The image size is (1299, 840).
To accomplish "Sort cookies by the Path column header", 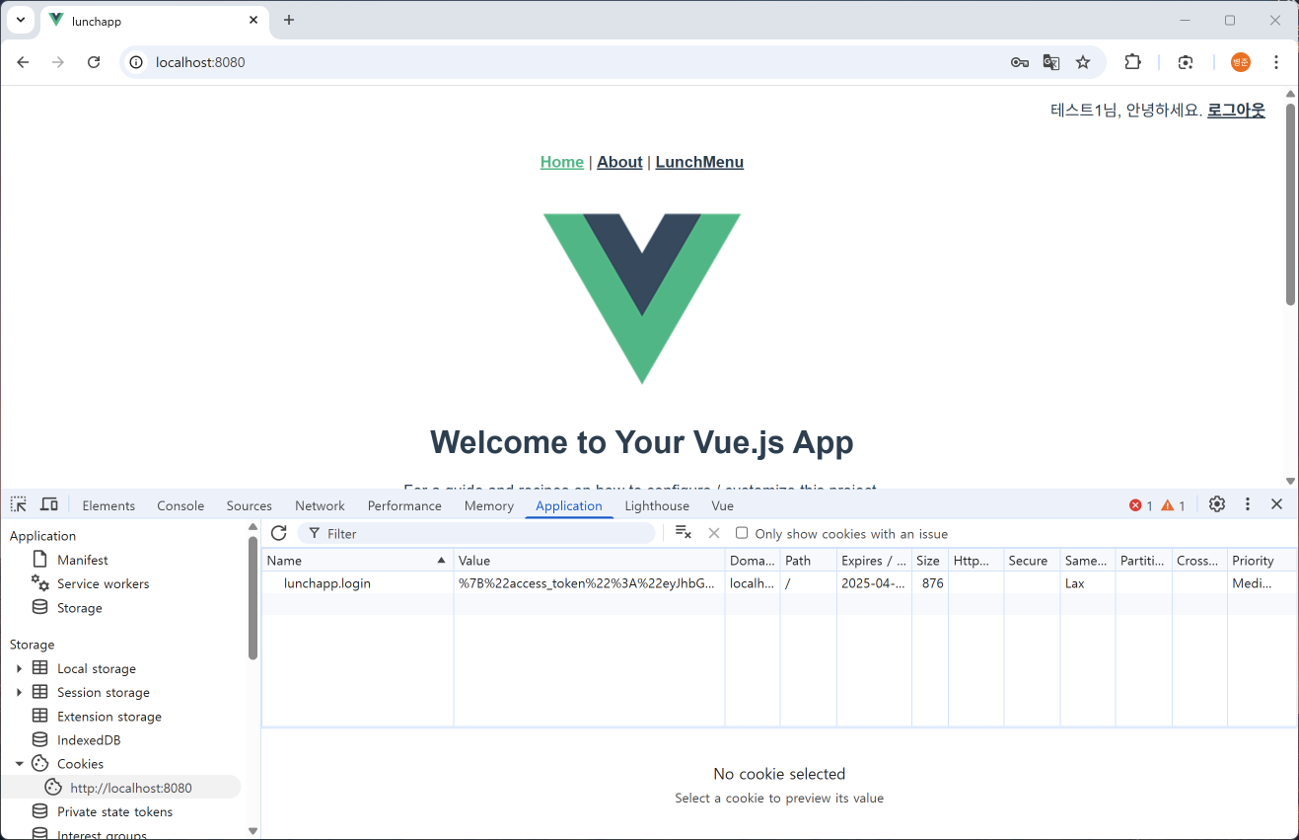I will tap(808, 561).
